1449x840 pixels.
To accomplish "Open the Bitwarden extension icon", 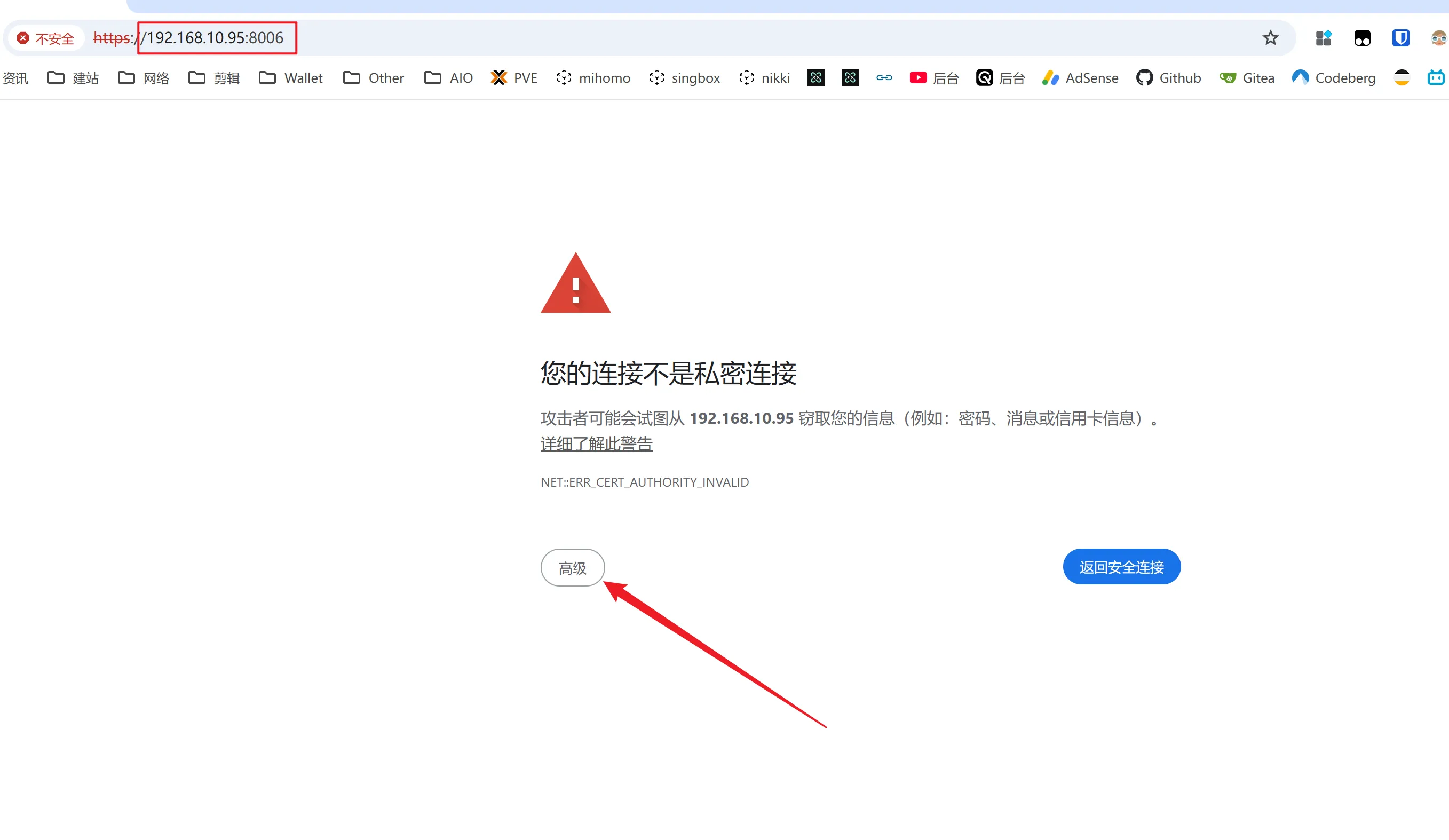I will click(1400, 38).
